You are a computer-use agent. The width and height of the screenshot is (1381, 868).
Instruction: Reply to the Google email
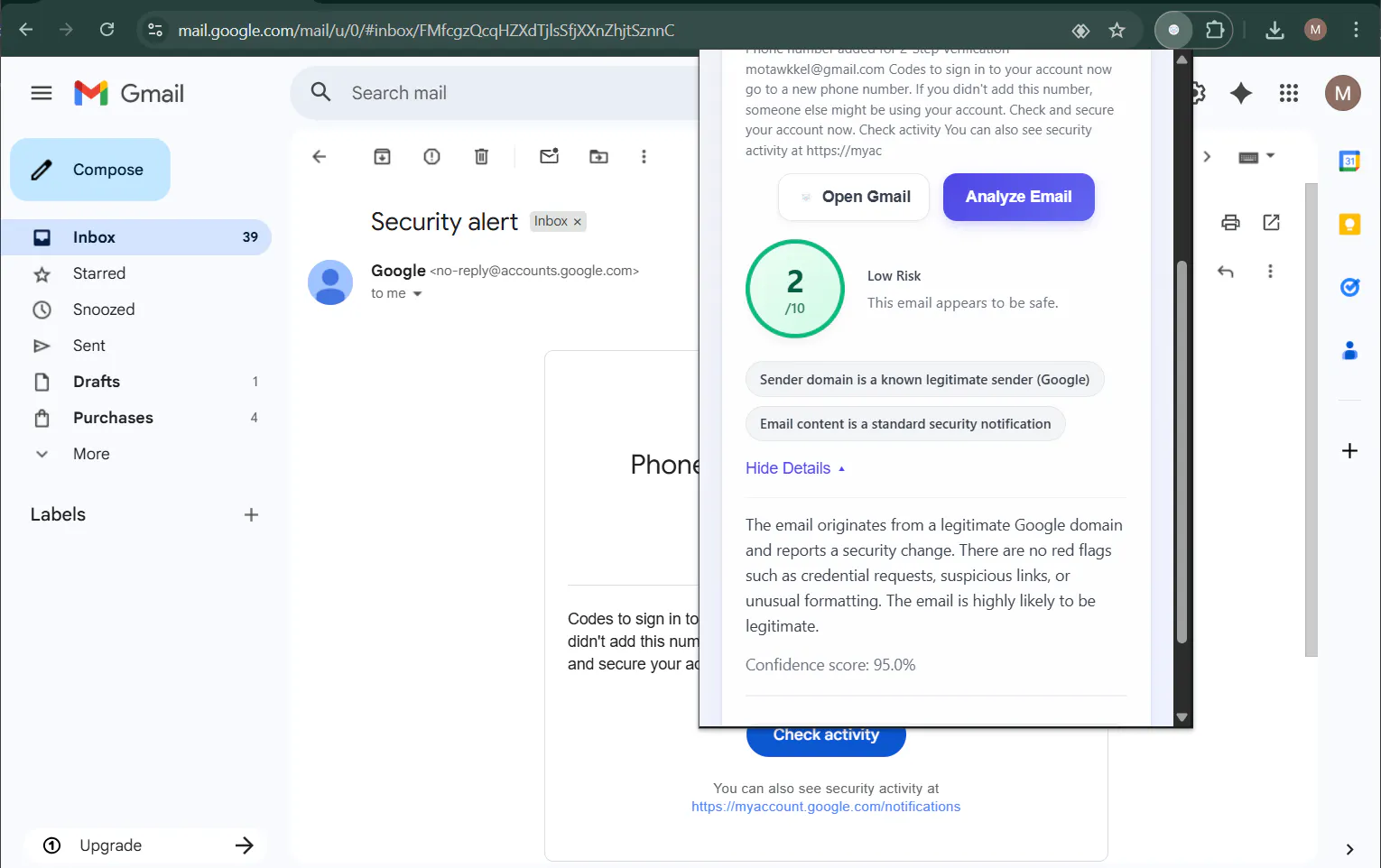pos(1226,272)
